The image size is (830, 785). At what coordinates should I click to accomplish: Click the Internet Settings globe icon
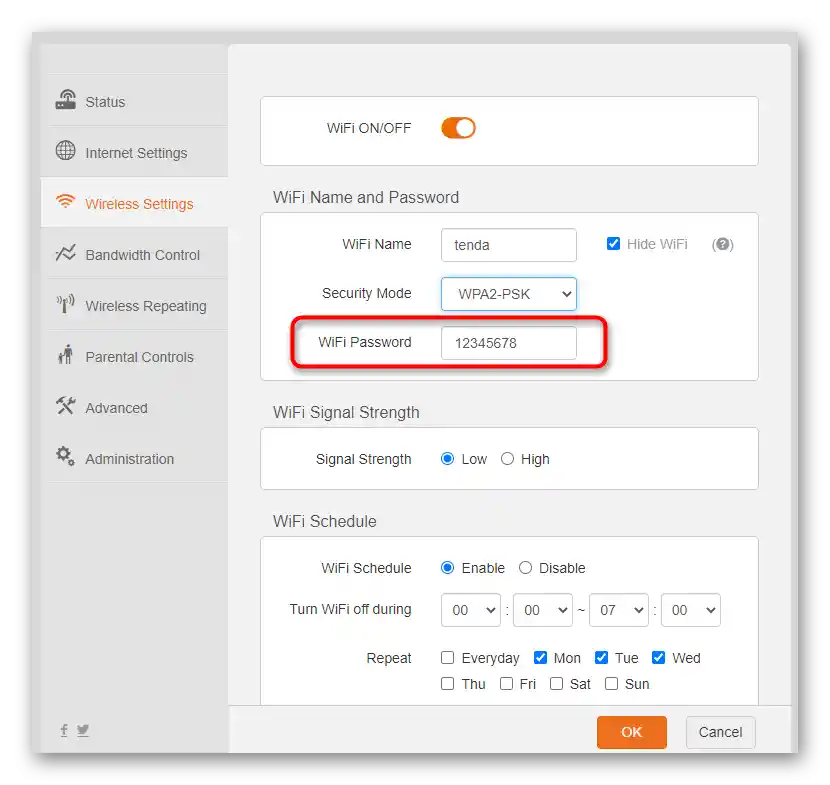(66, 150)
